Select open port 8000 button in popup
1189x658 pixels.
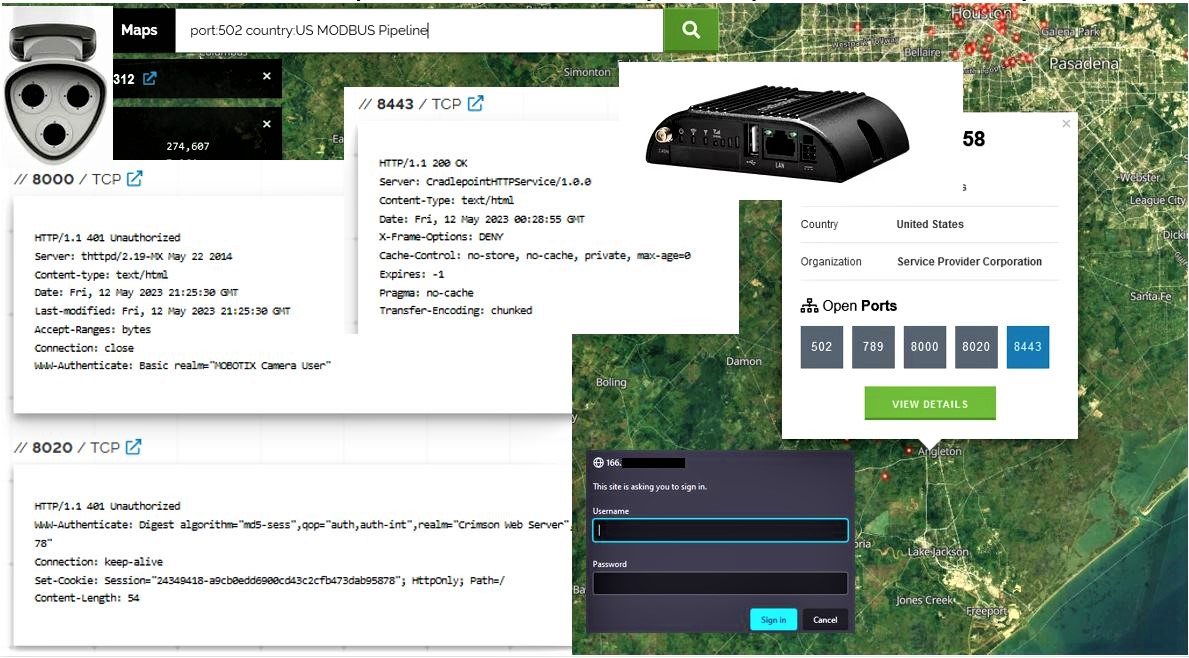pyautogui.click(x=925, y=347)
